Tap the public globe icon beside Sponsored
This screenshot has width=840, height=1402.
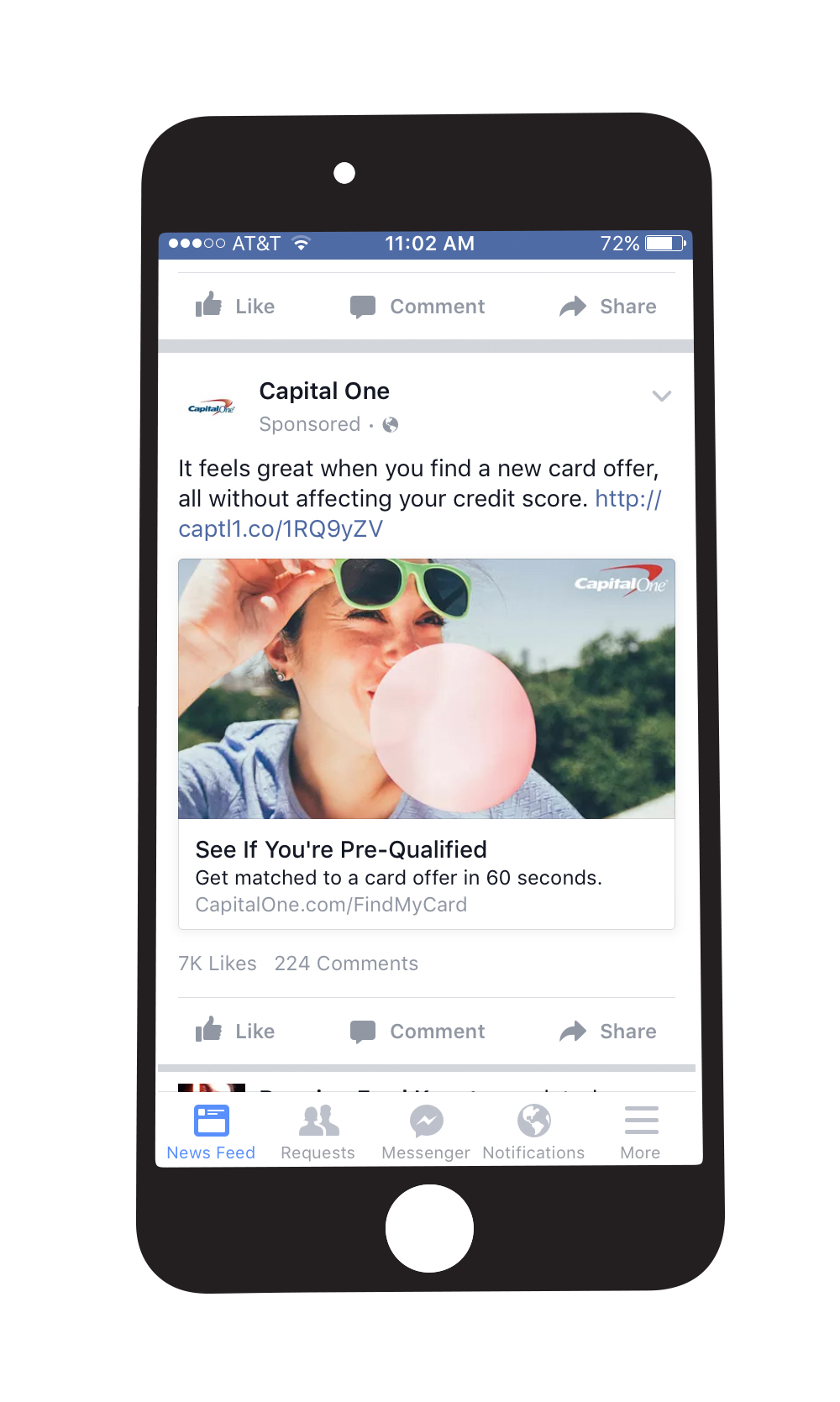pyautogui.click(x=391, y=425)
